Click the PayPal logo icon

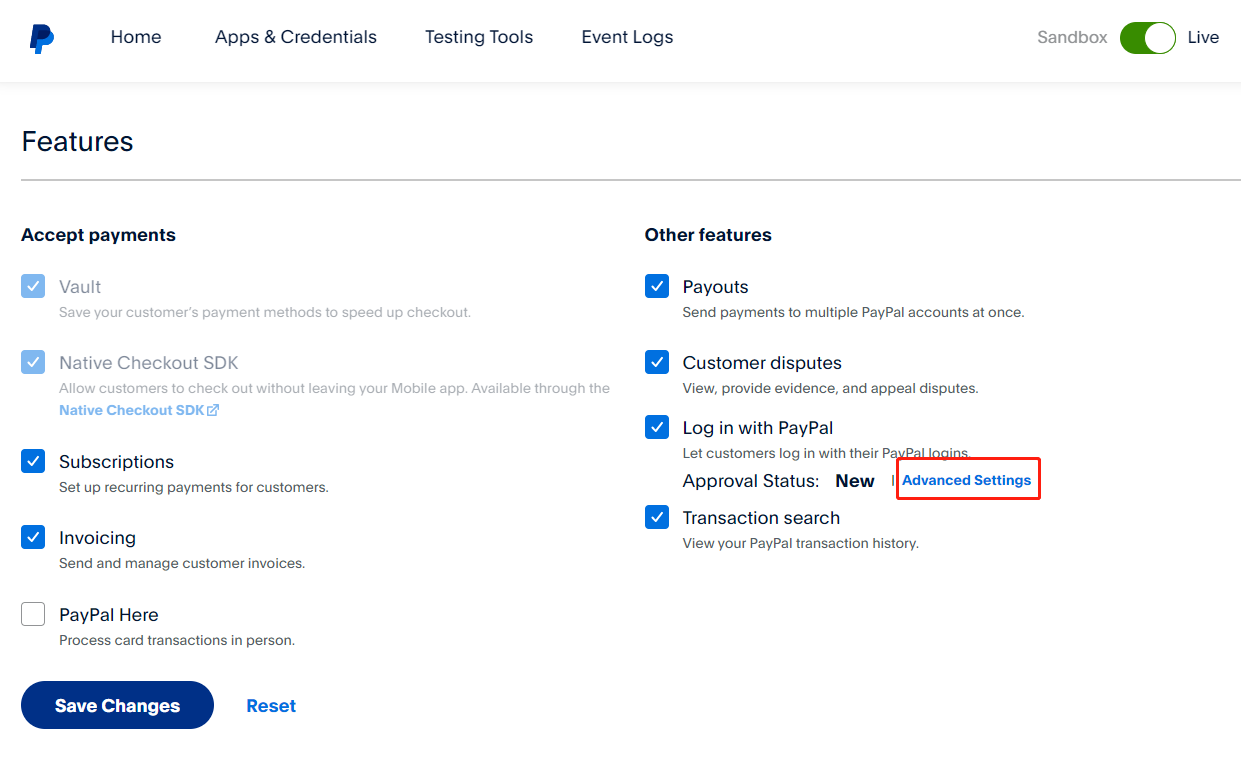41,39
